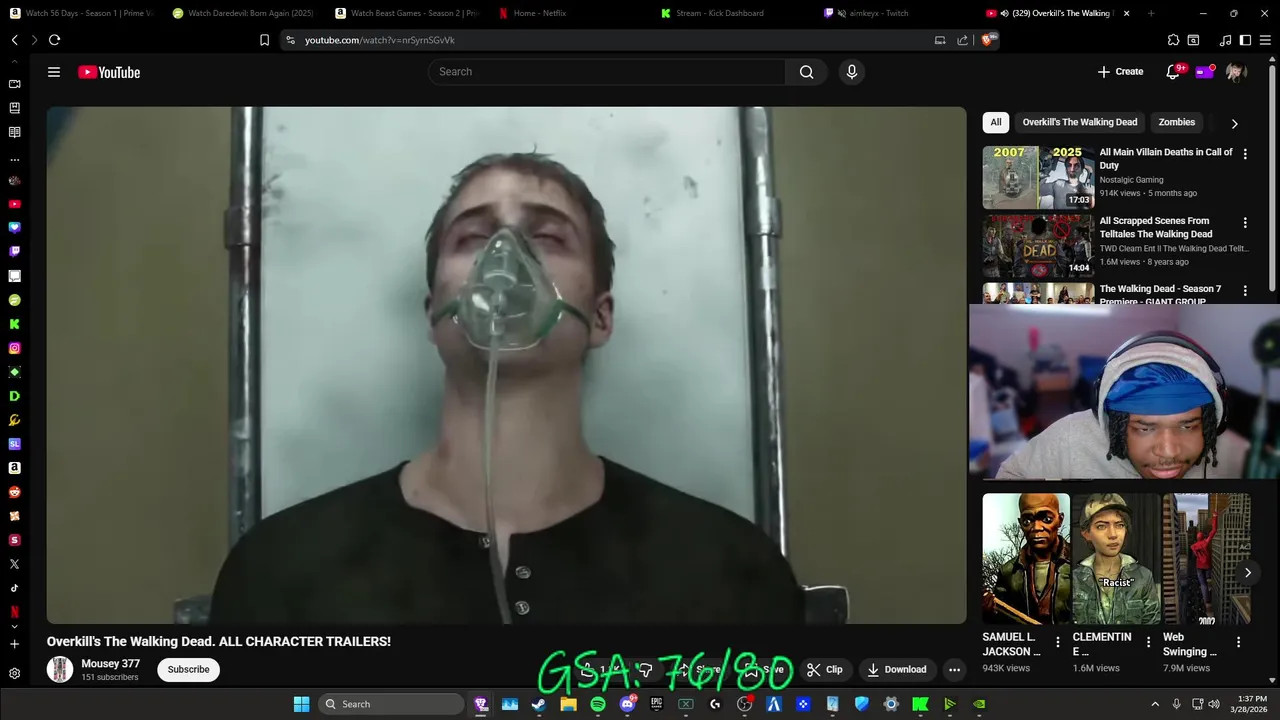Image resolution: width=1280 pixels, height=720 pixels.
Task: Subscribe to Mousey 377 channel
Action: 188,670
